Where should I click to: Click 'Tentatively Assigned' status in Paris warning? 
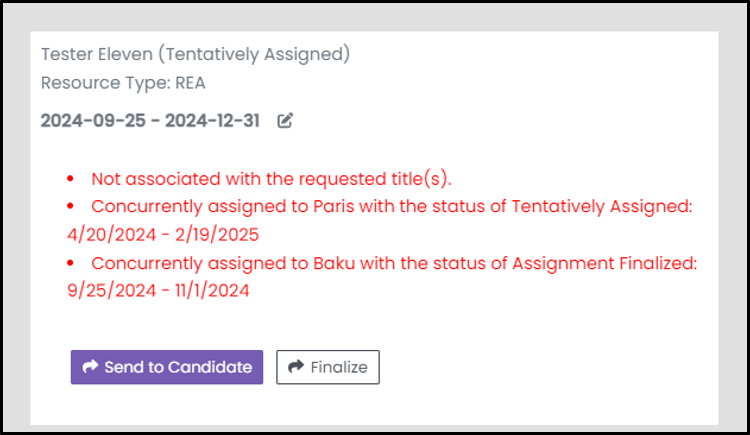click(601, 207)
